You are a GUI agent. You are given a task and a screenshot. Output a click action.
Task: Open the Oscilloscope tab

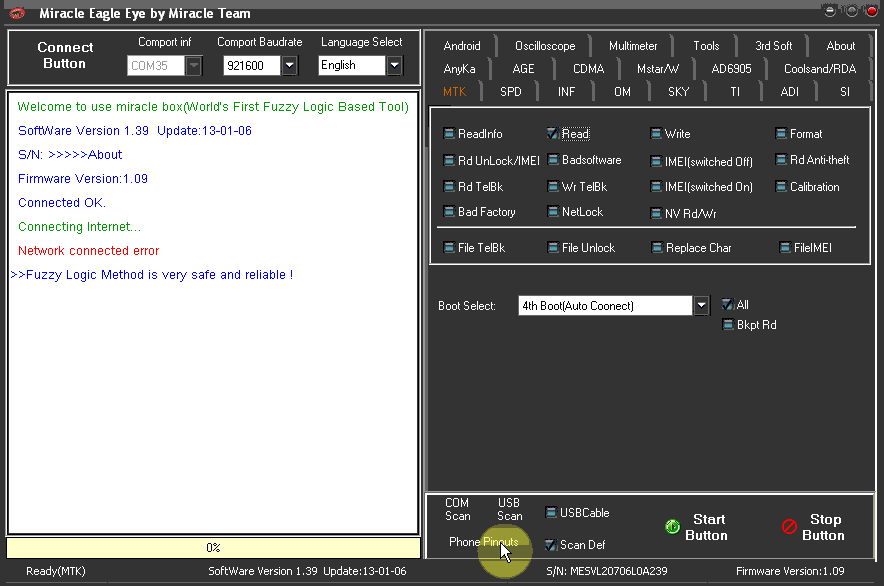(x=545, y=46)
